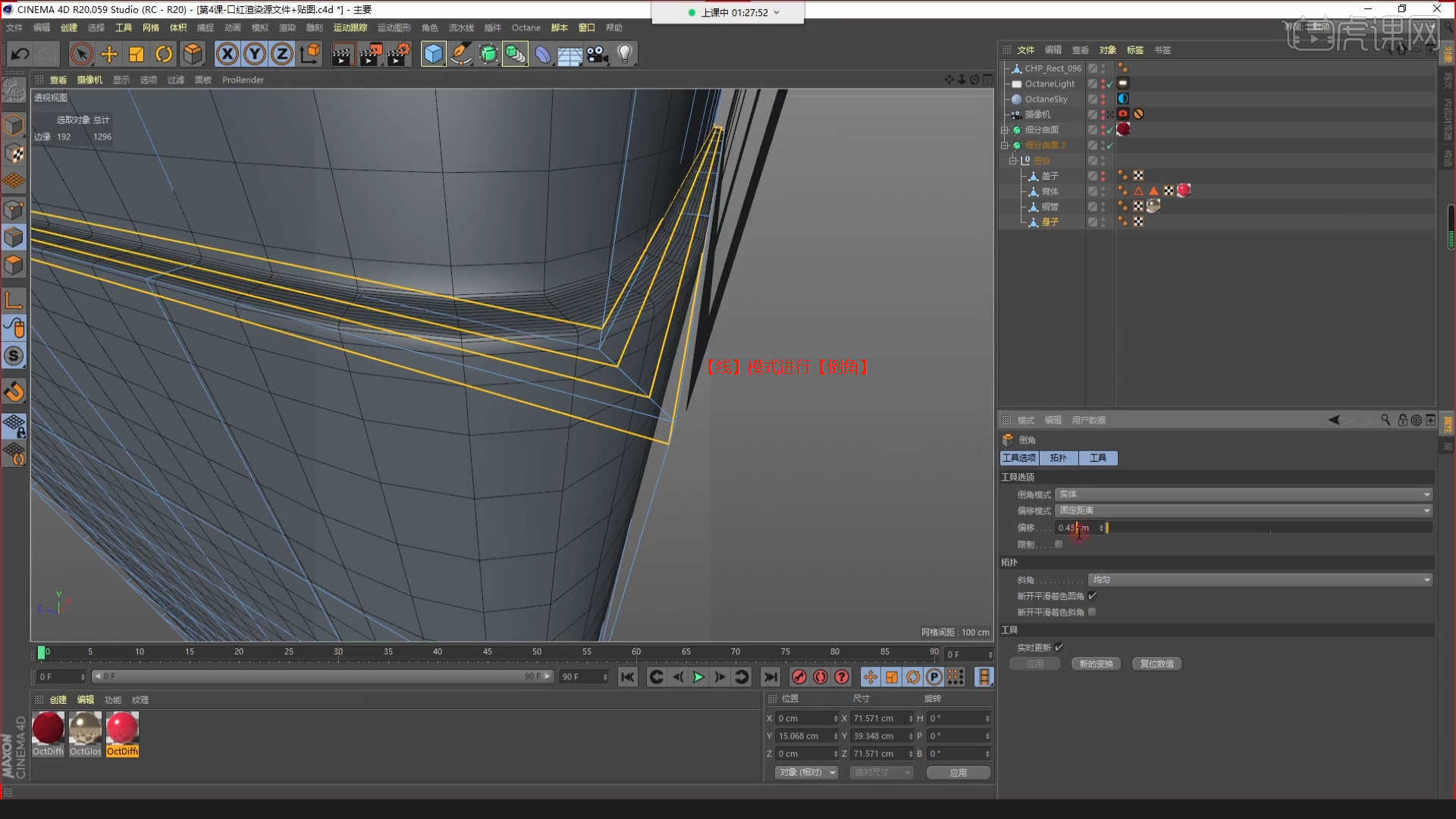Image resolution: width=1456 pixels, height=819 pixels.
Task: Click the Undo arrow icon
Action: coord(20,54)
